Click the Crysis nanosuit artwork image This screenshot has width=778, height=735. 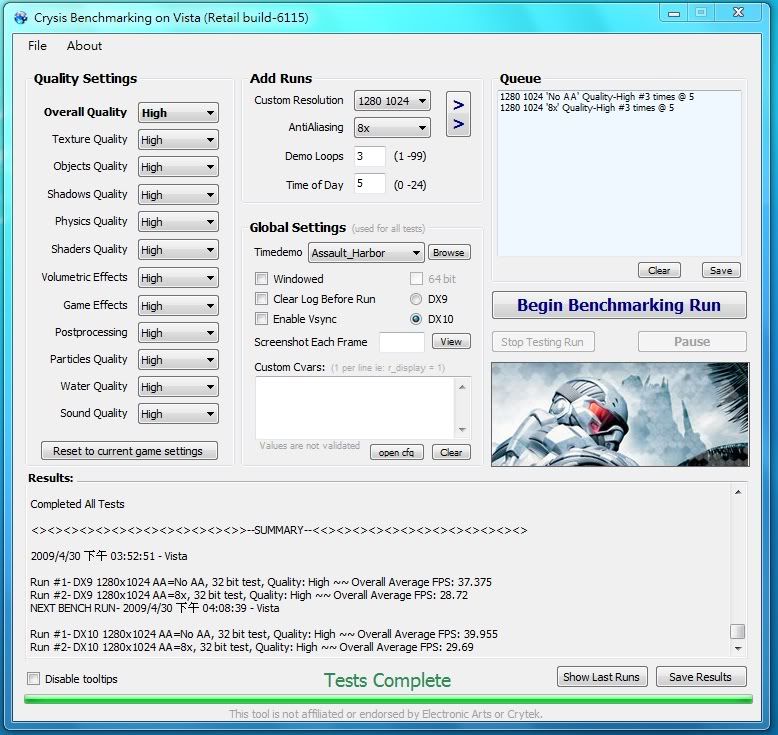(x=619, y=414)
